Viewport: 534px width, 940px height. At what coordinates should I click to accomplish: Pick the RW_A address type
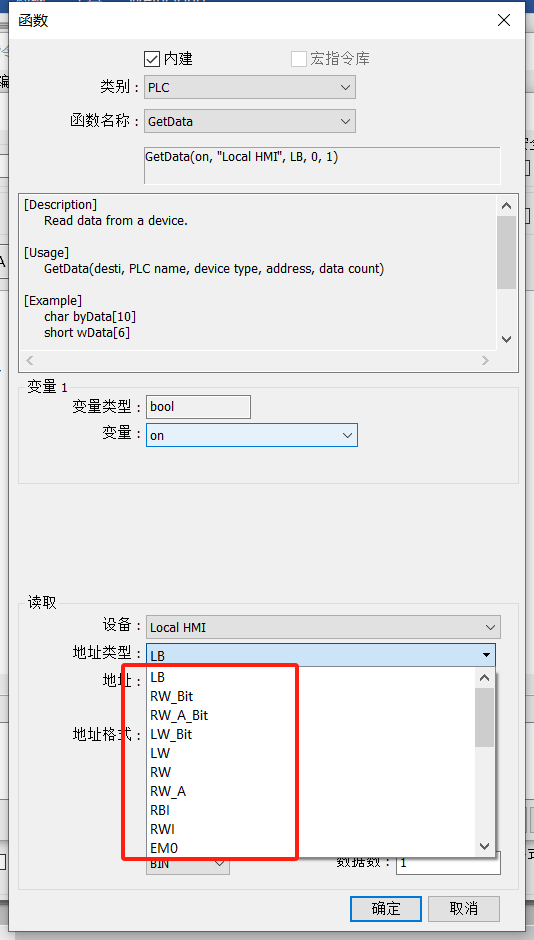pos(168,791)
